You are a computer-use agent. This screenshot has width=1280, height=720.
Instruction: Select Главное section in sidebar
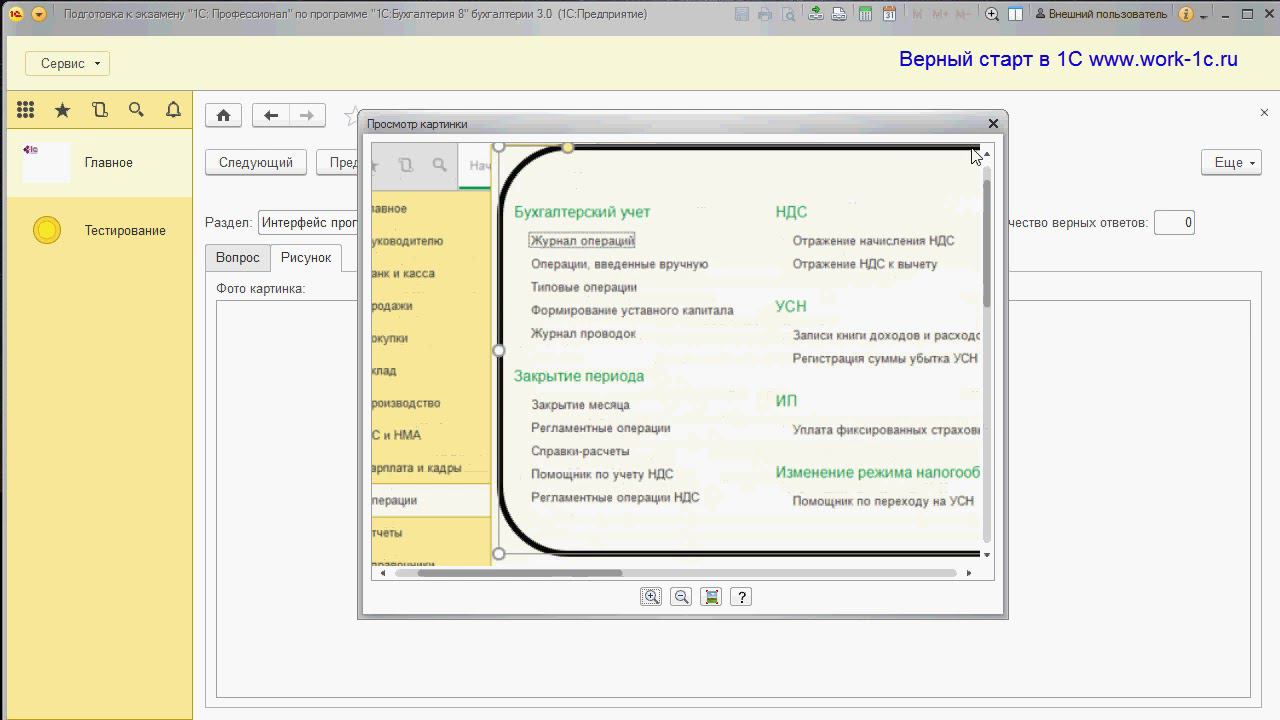[100, 162]
